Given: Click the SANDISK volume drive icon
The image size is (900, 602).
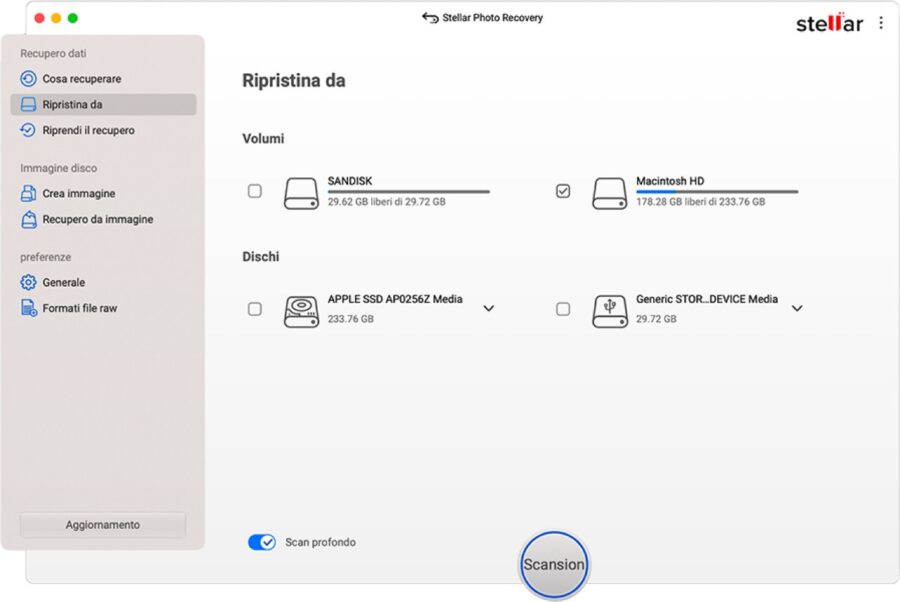Looking at the screenshot, I should click(301, 193).
